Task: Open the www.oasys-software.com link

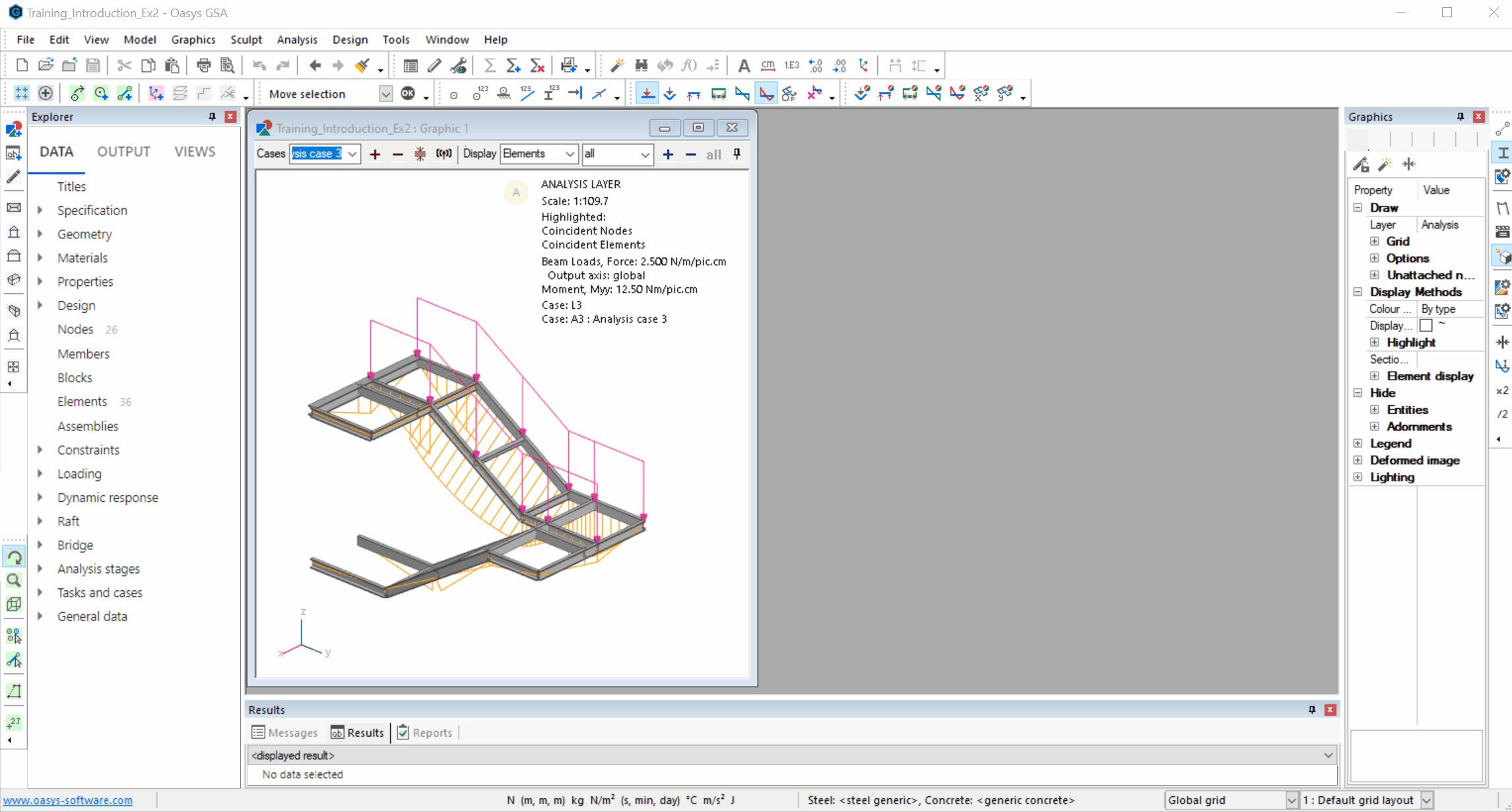Action: click(x=67, y=799)
